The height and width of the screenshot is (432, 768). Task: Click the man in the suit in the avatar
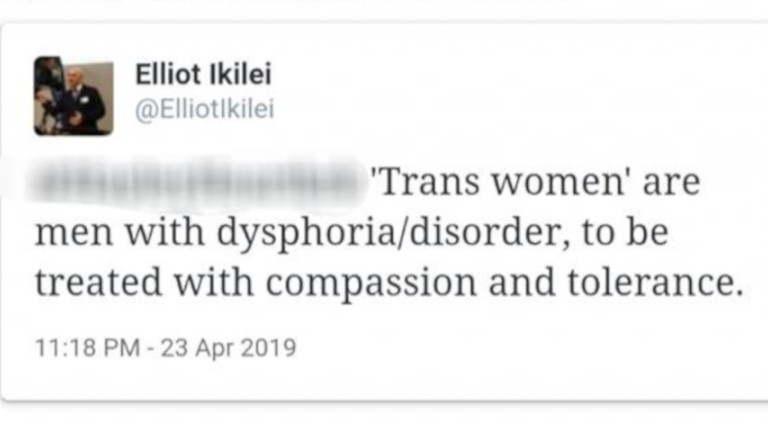point(78,100)
